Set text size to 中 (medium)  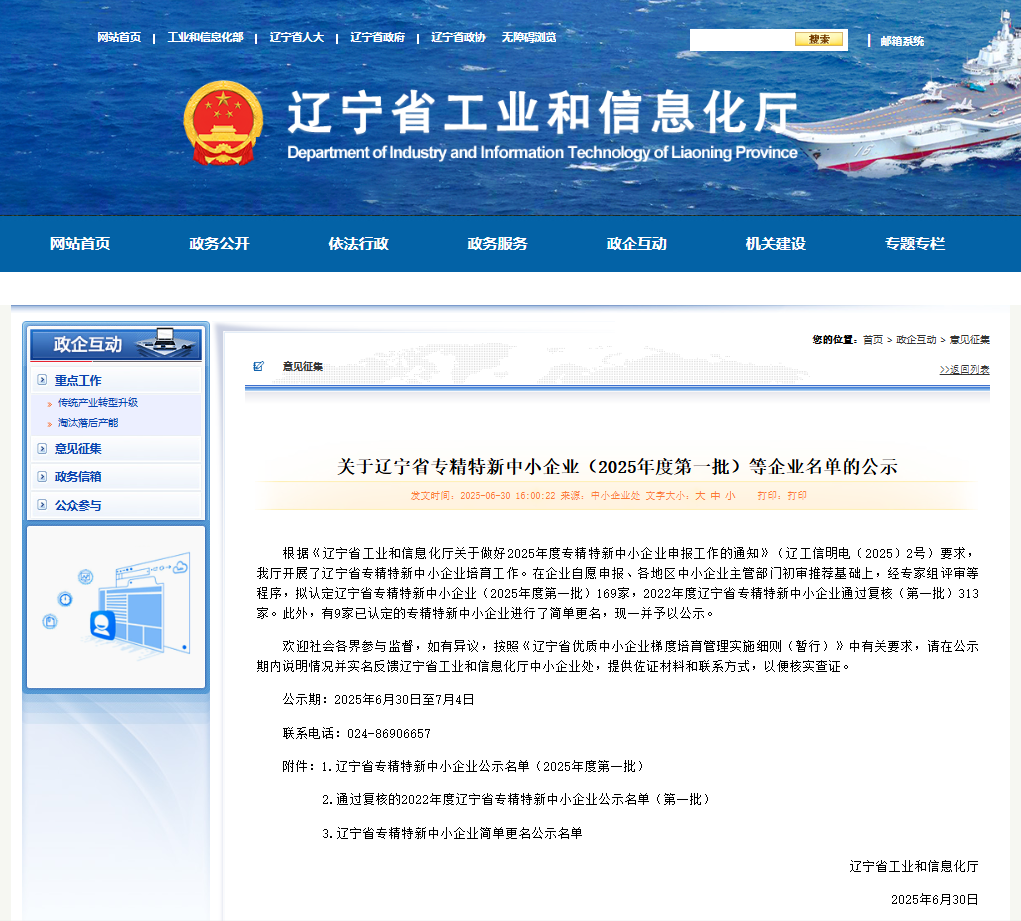[x=715, y=496]
